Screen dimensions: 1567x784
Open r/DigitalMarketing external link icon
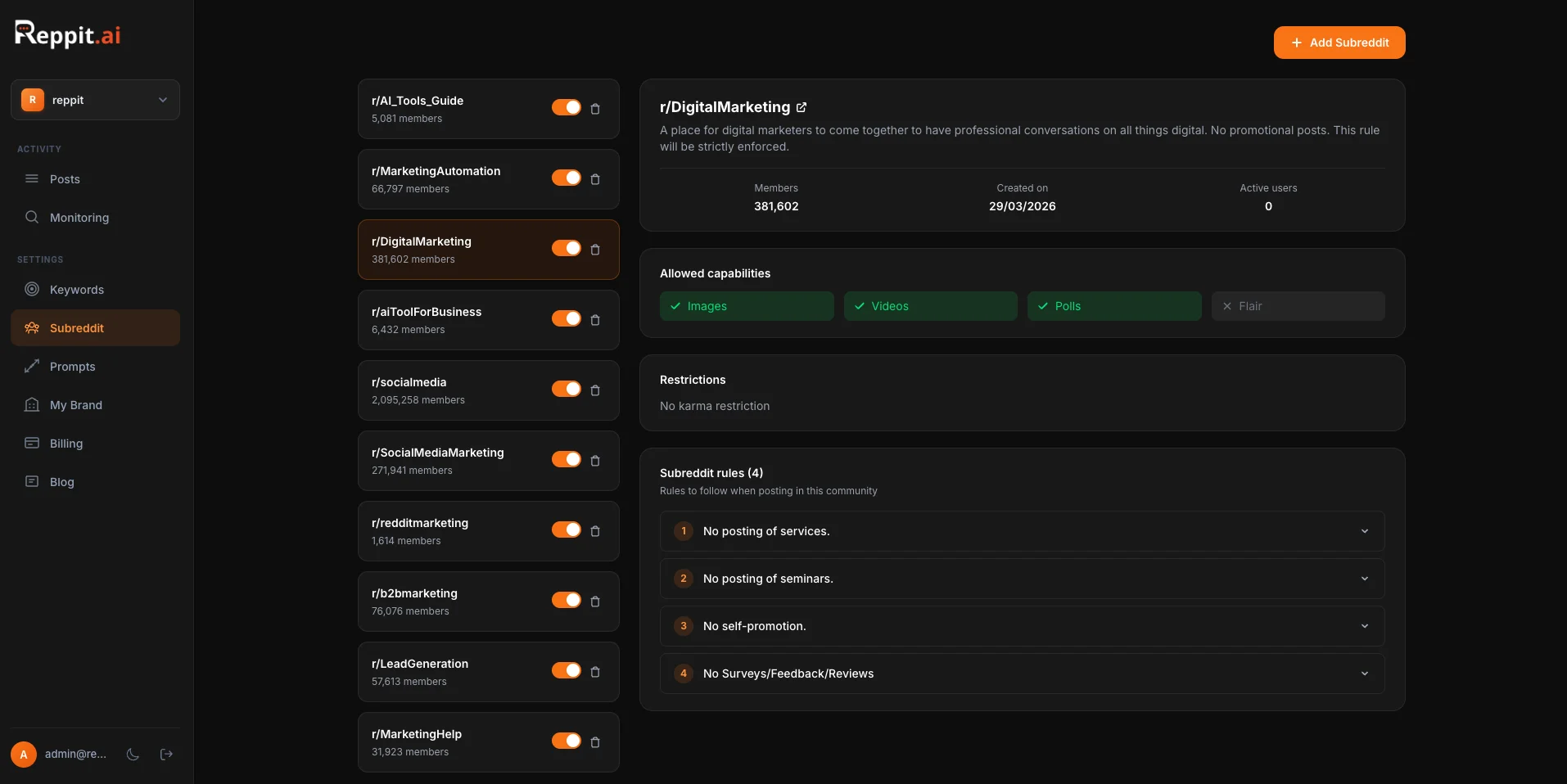802,107
